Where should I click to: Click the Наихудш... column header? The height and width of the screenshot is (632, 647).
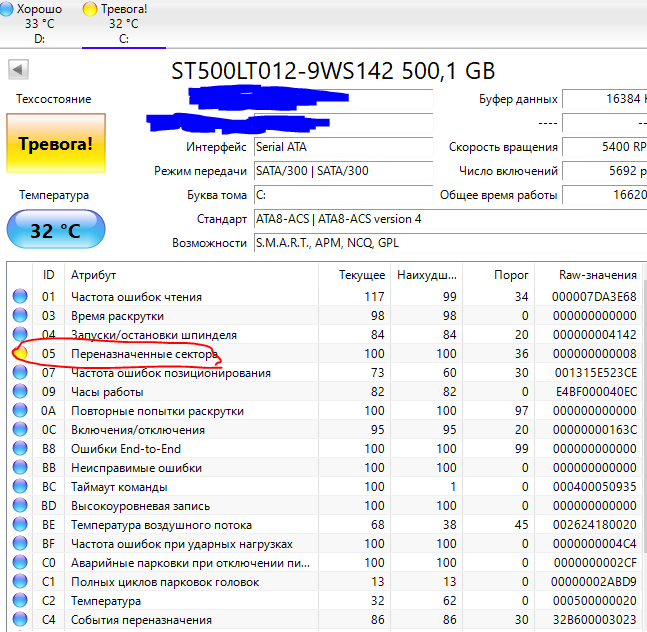pyautogui.click(x=426, y=275)
